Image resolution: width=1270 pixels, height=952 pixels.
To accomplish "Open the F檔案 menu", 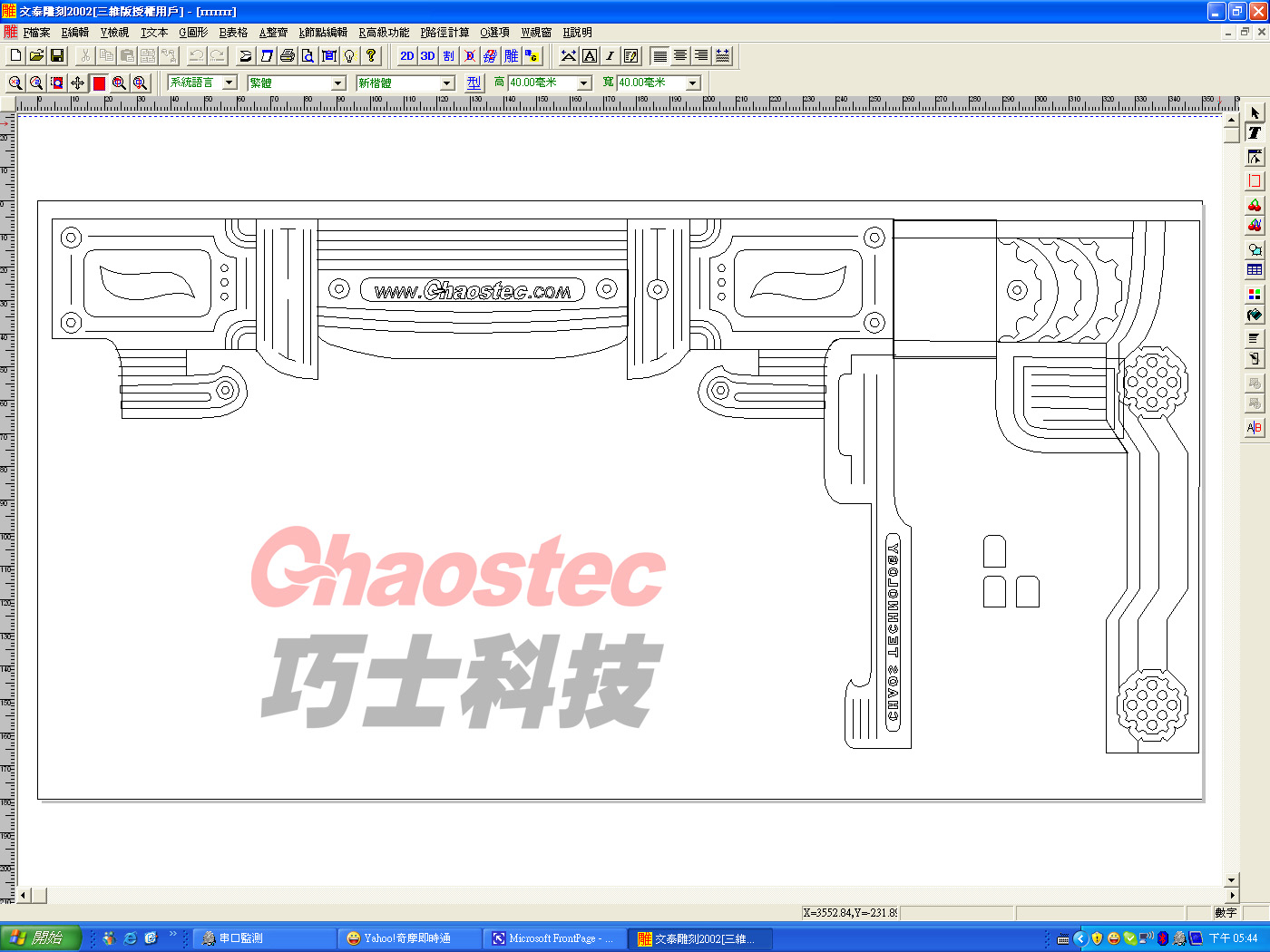I will pos(36,33).
